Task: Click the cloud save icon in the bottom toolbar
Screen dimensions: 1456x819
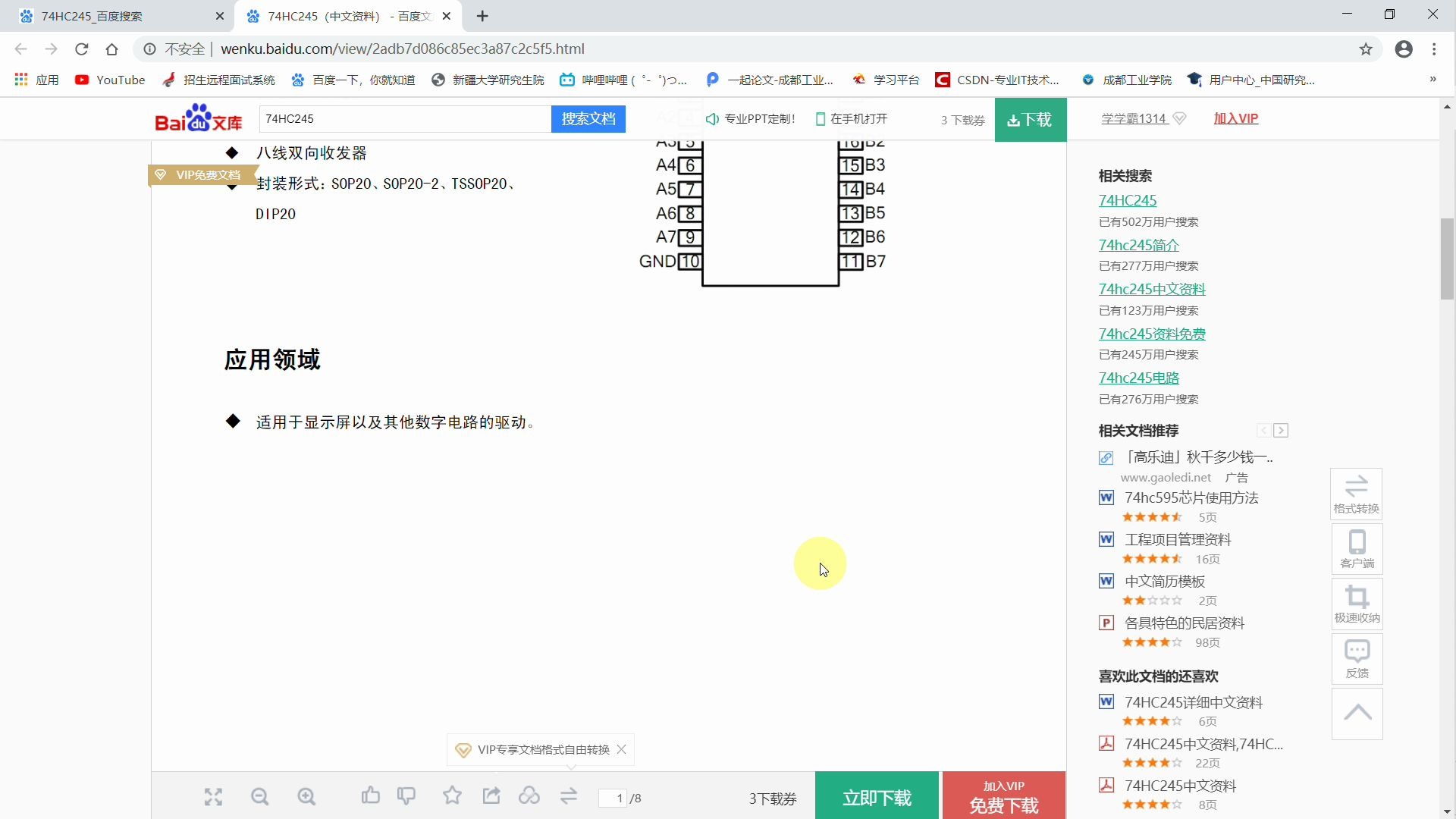Action: (529, 795)
